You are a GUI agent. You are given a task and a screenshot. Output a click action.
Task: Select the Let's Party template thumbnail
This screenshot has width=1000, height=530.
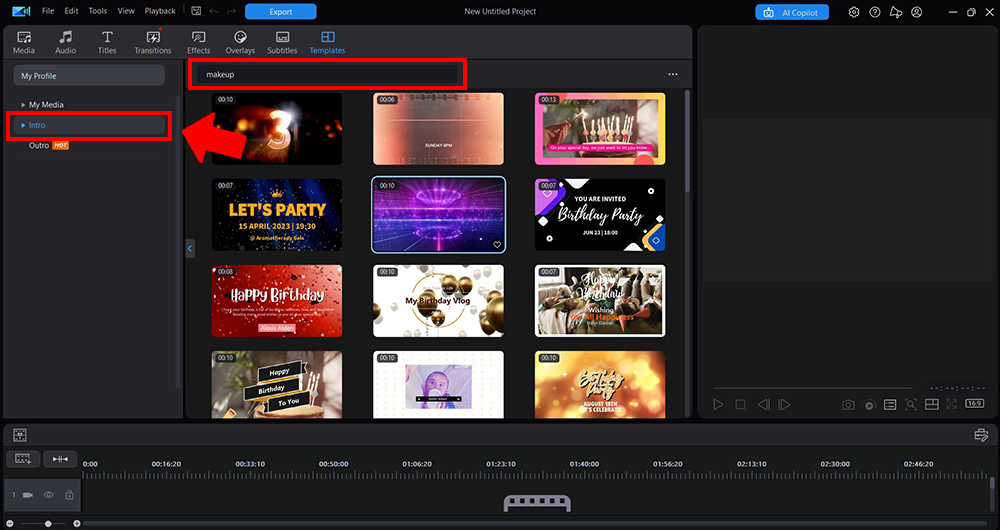pyautogui.click(x=277, y=215)
